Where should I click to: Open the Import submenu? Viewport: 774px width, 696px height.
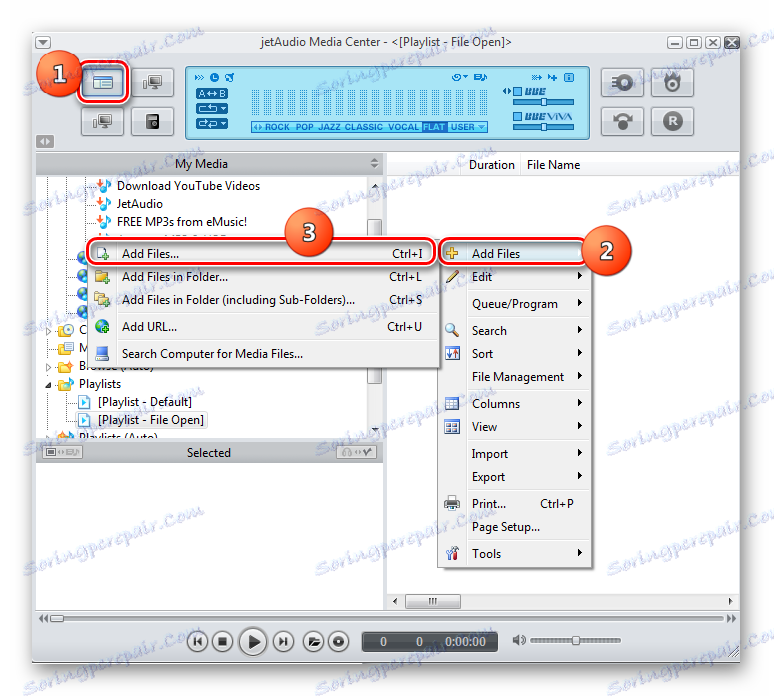(x=515, y=454)
